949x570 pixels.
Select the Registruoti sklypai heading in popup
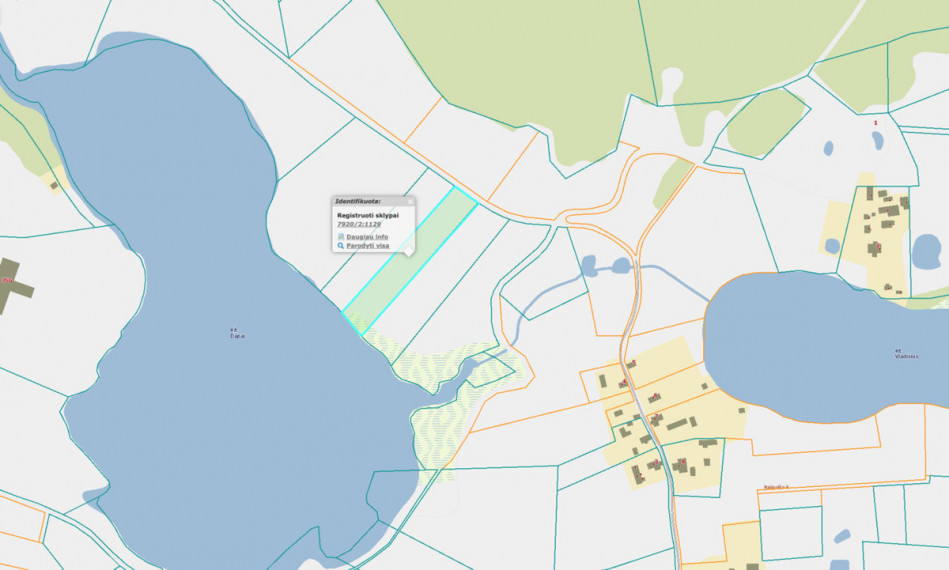(x=367, y=215)
